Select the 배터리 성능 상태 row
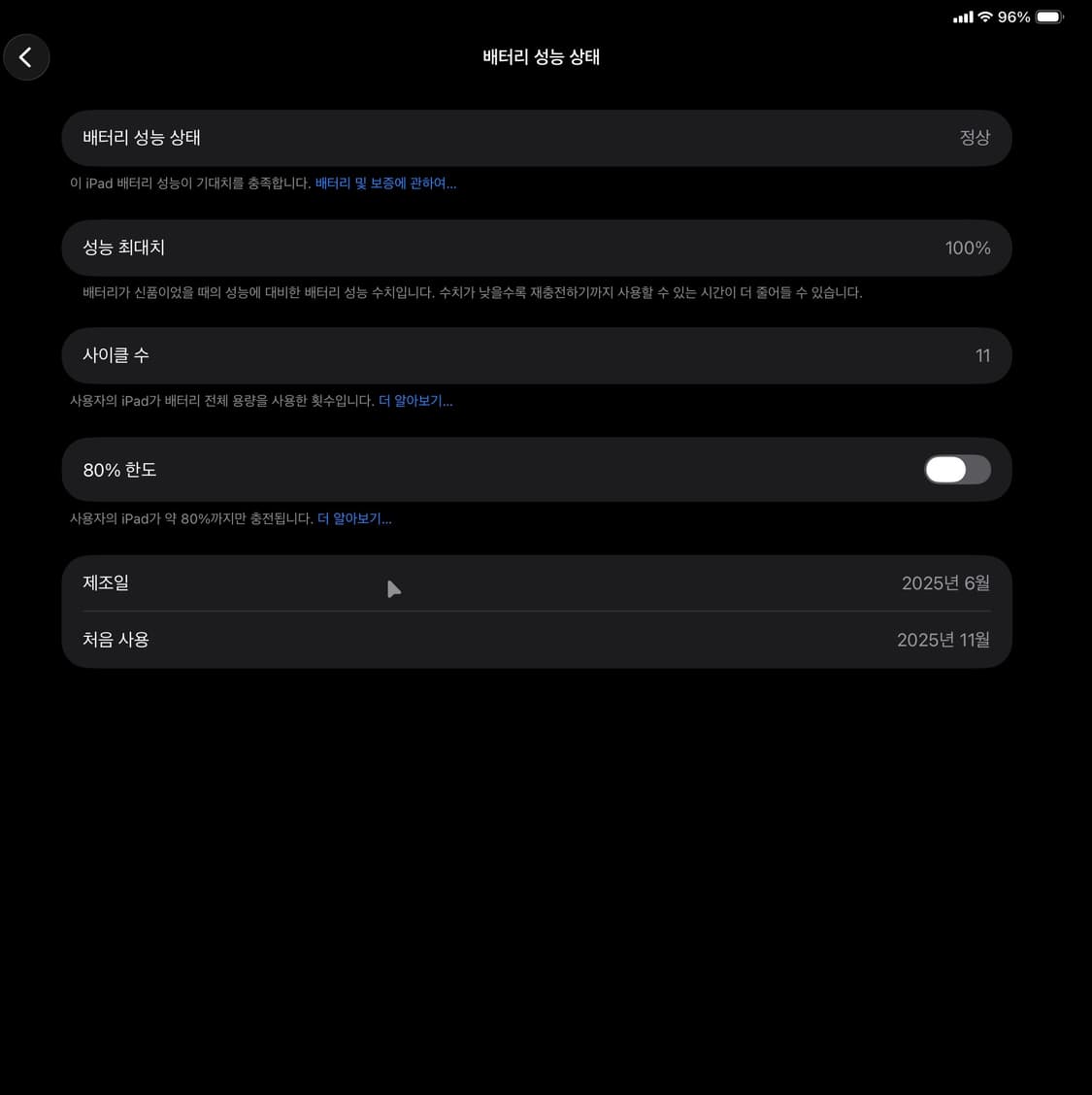 (x=536, y=138)
